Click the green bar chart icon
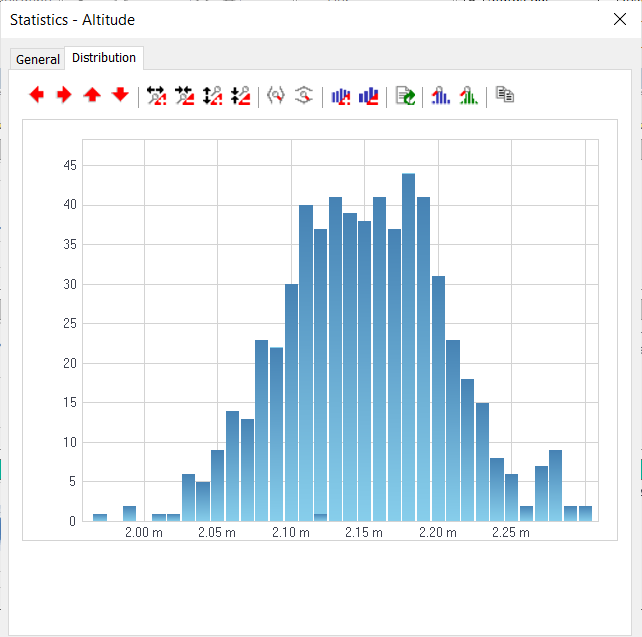The image size is (642, 637). pos(468,96)
